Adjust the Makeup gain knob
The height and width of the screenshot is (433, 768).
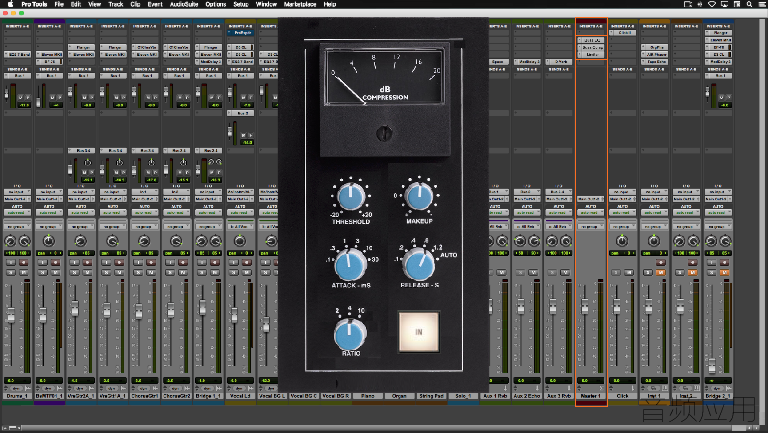point(419,196)
